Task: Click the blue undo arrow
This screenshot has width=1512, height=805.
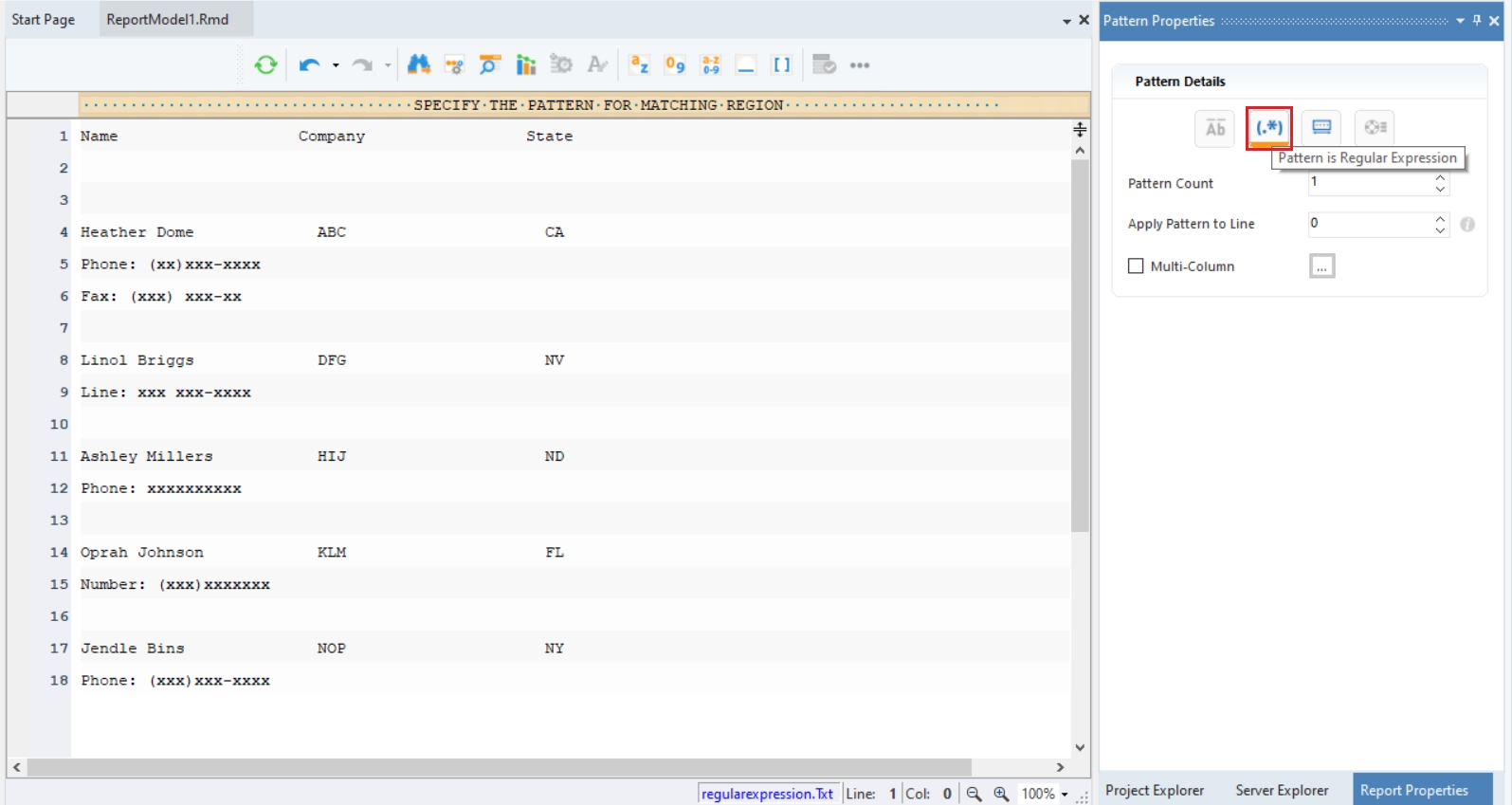Action: (x=309, y=64)
